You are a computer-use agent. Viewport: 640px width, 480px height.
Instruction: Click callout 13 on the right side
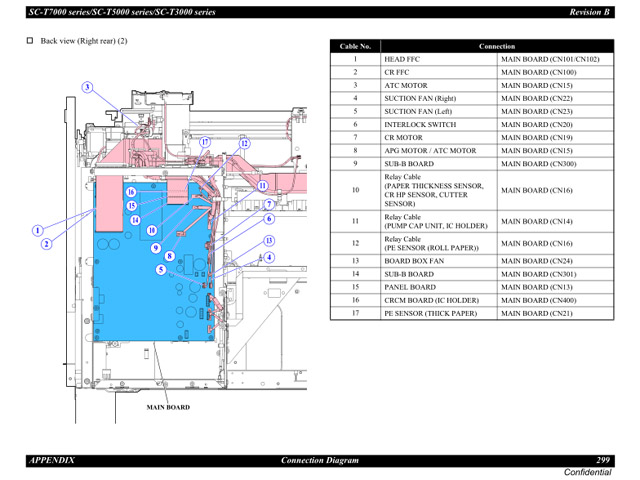point(269,241)
